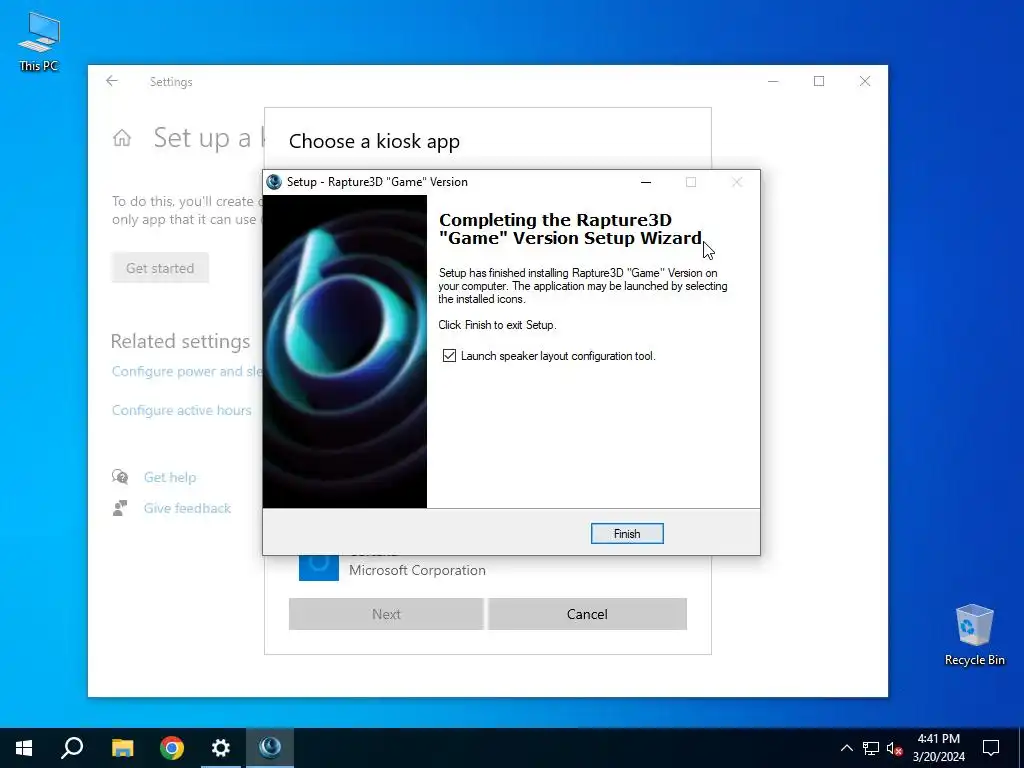Viewport: 1024px width, 768px height.
Task: Click the Show desktop strip on the taskbar
Action: pyautogui.click(x=1021, y=748)
